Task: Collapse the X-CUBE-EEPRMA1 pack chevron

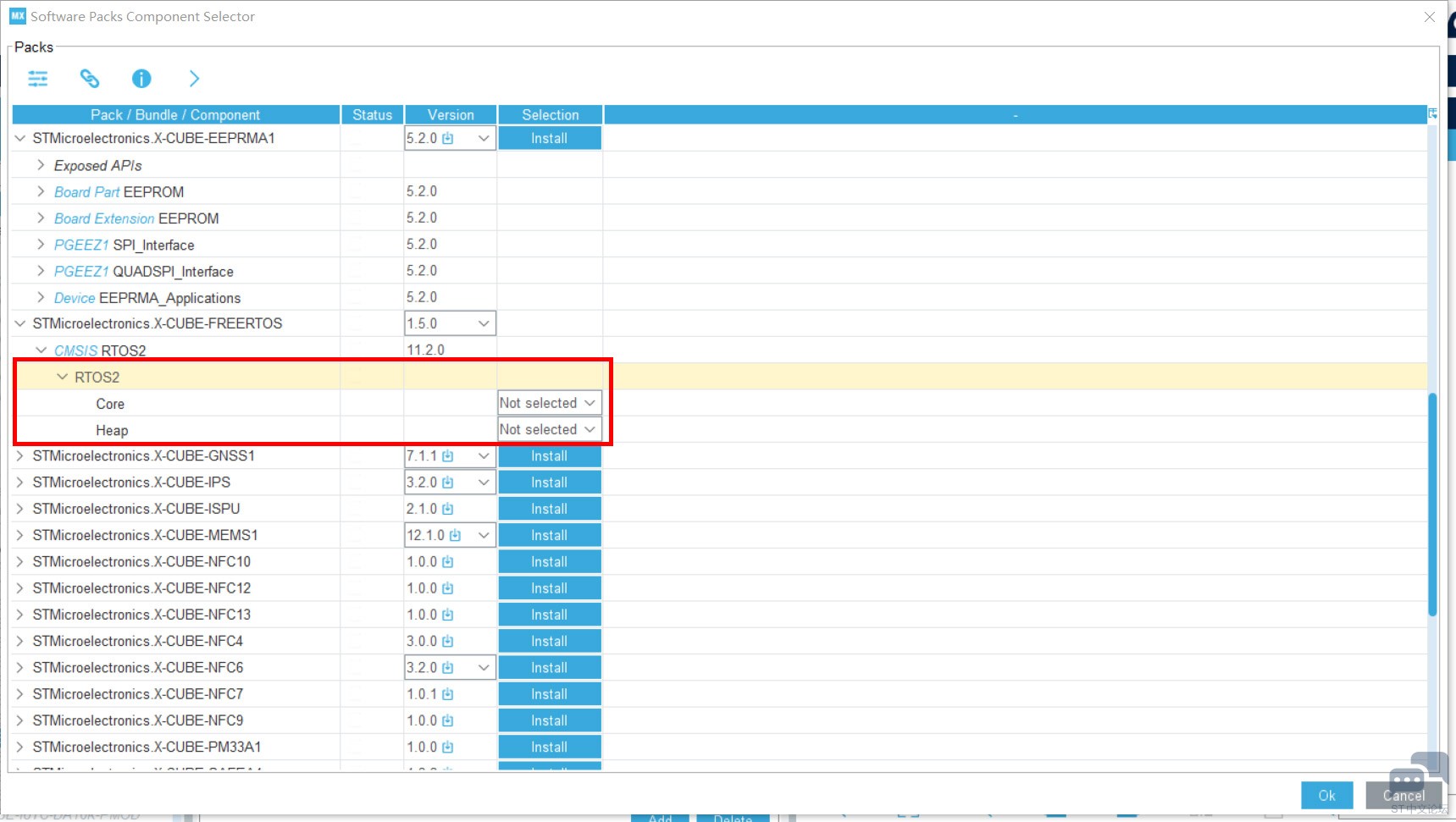Action: 20,138
